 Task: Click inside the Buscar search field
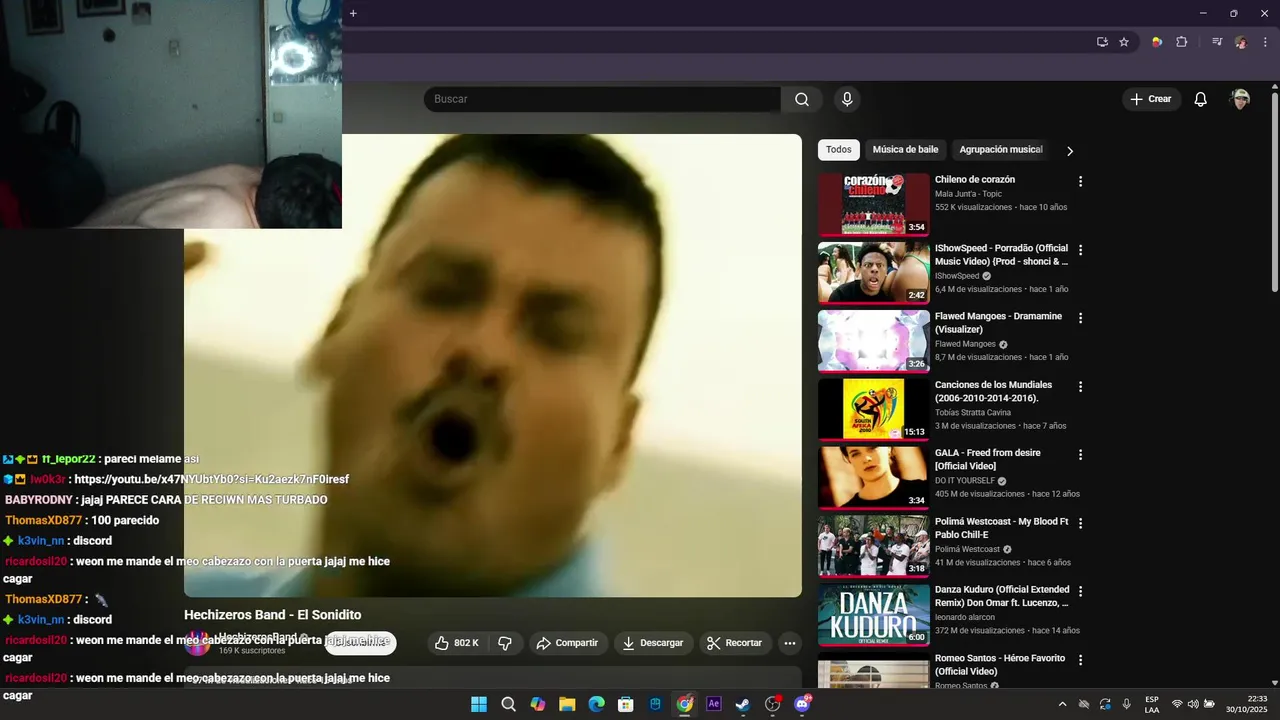602,99
